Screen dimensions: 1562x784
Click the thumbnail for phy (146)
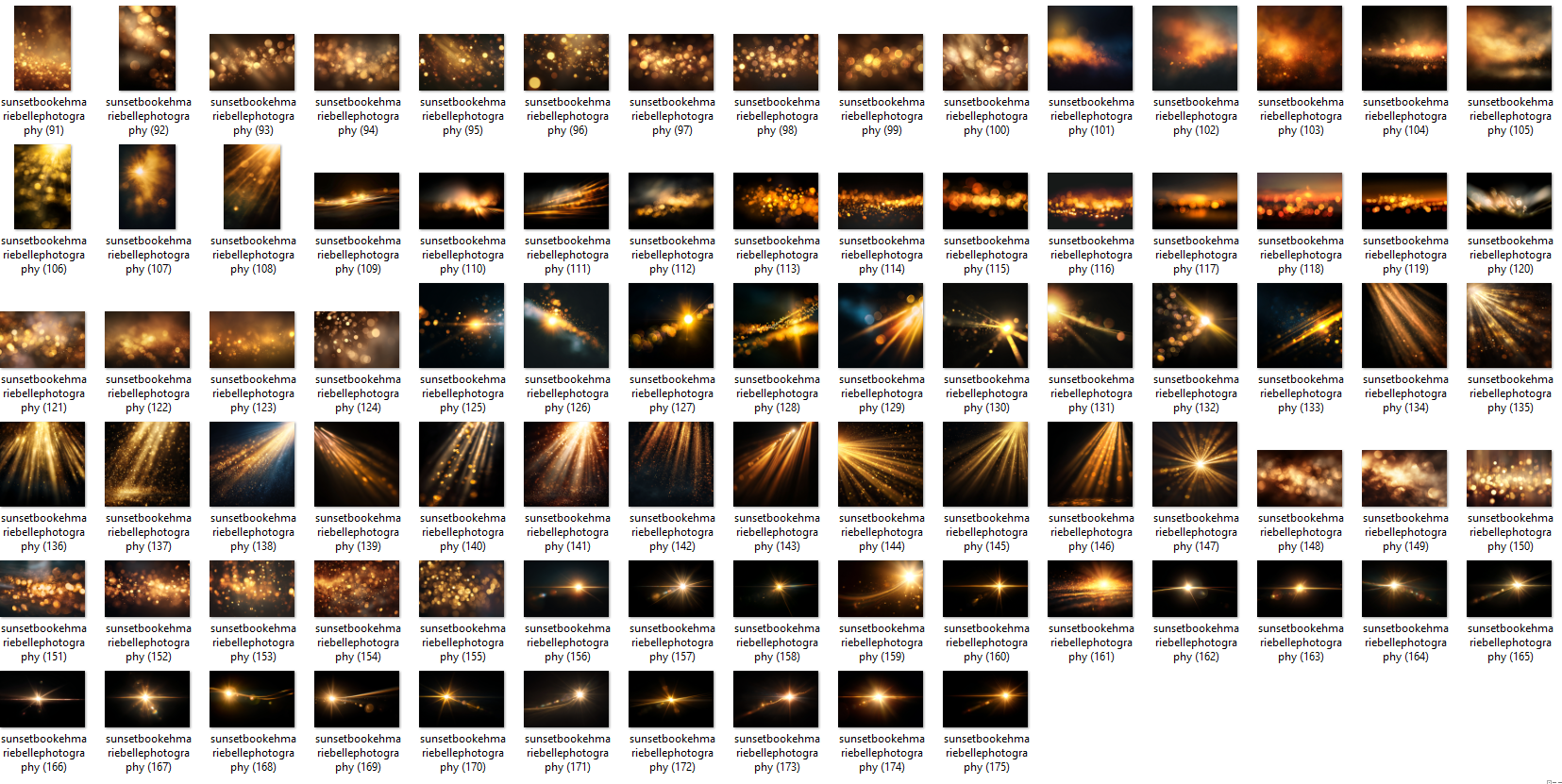click(x=1090, y=464)
